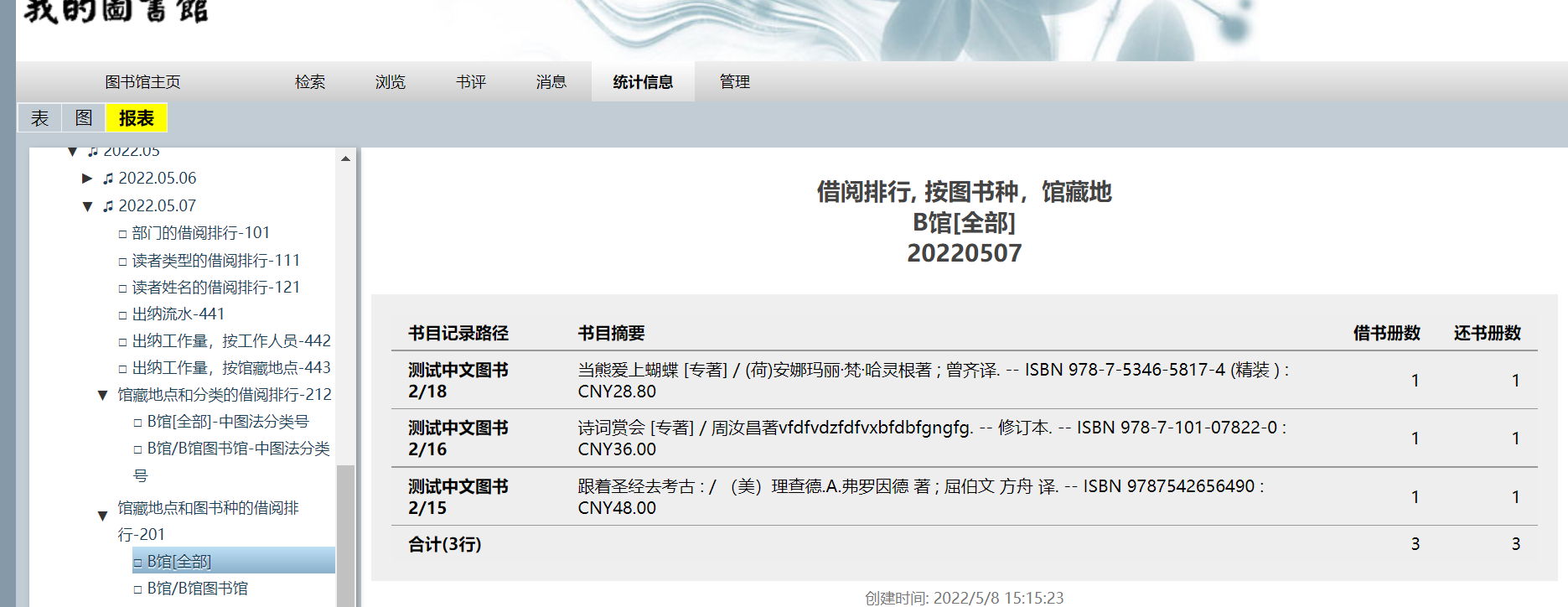Open the 图书馆主页 menu item

(142, 82)
